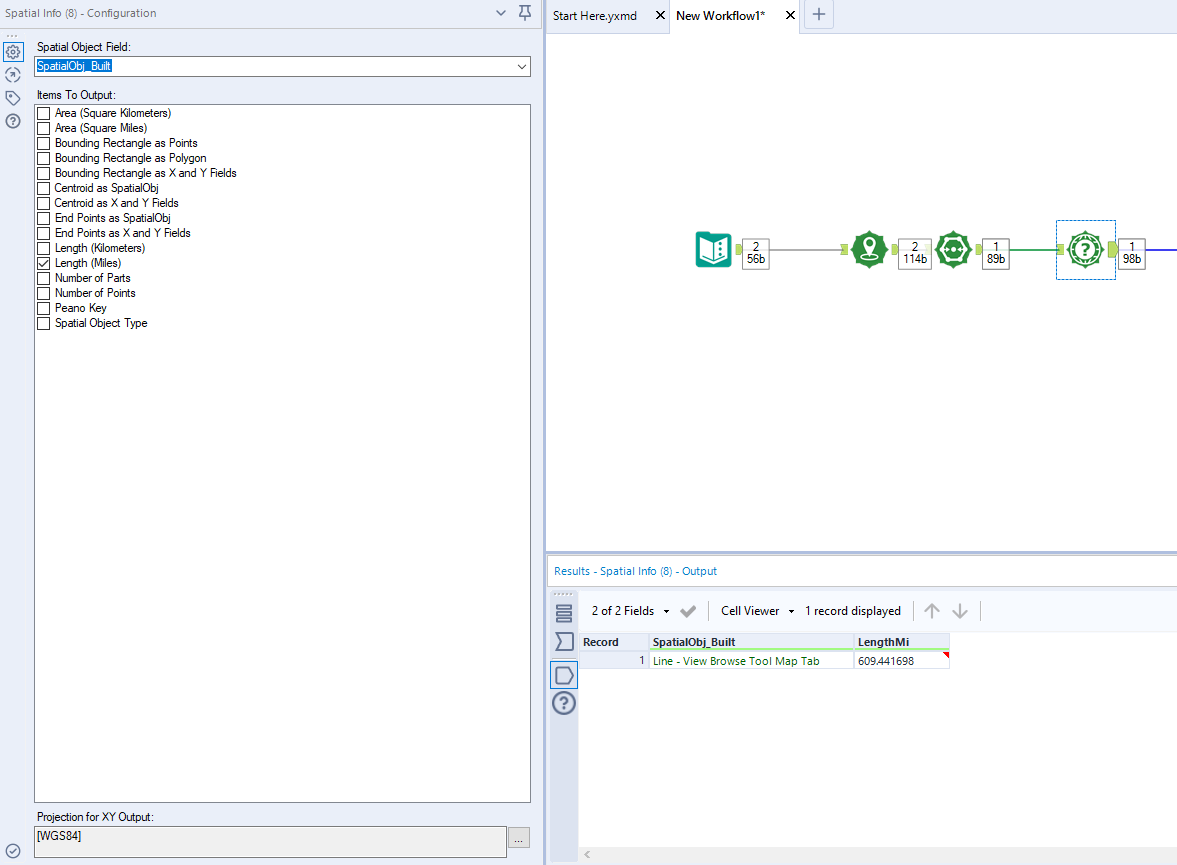Switch to New Workflow1 tab
This screenshot has width=1177, height=865.
(x=720, y=16)
